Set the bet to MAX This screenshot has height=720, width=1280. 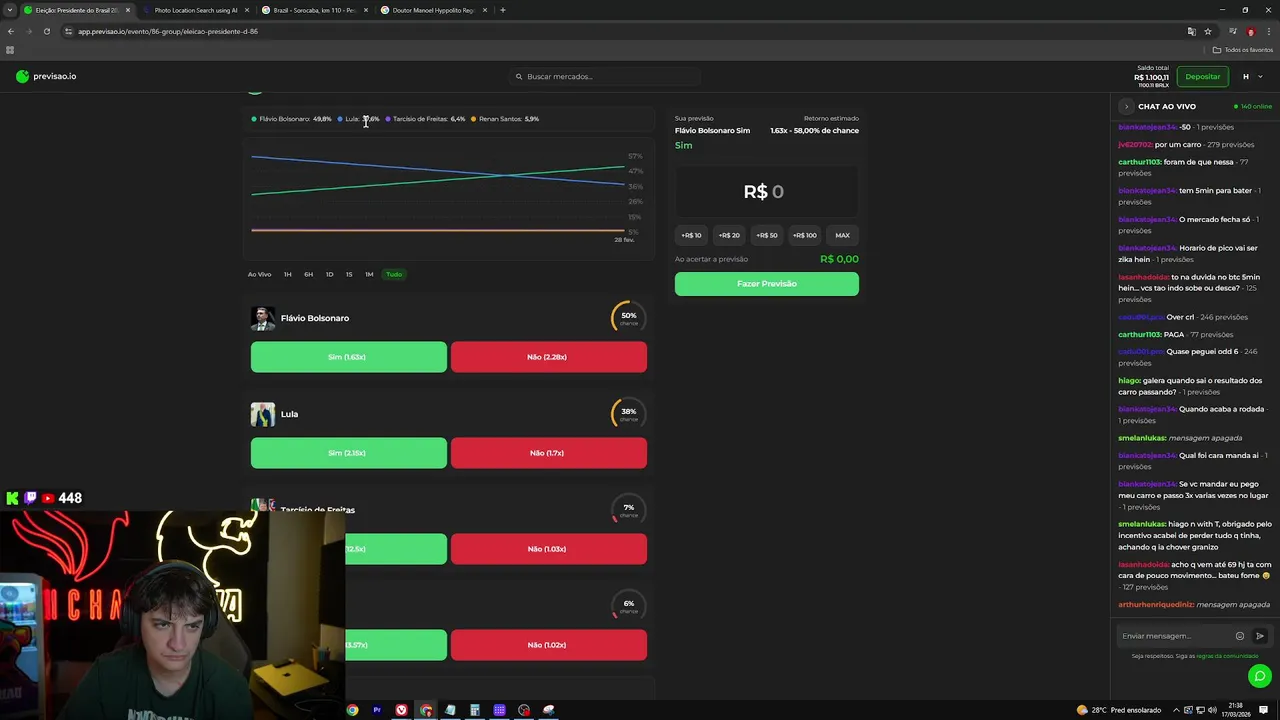click(842, 235)
